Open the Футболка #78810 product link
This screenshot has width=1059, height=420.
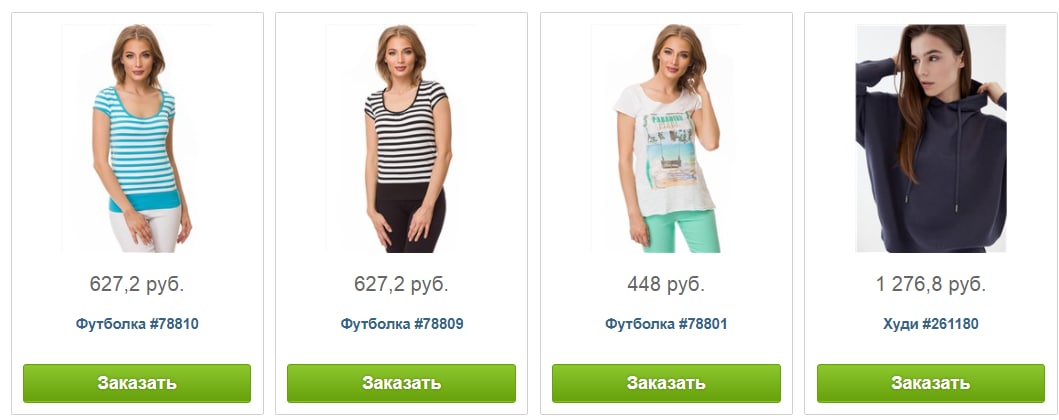coord(137,324)
